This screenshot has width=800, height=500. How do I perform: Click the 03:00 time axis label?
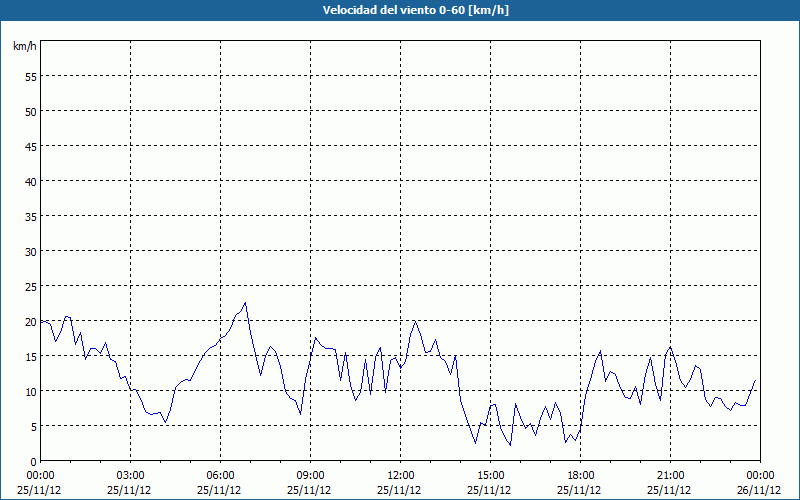(131, 476)
